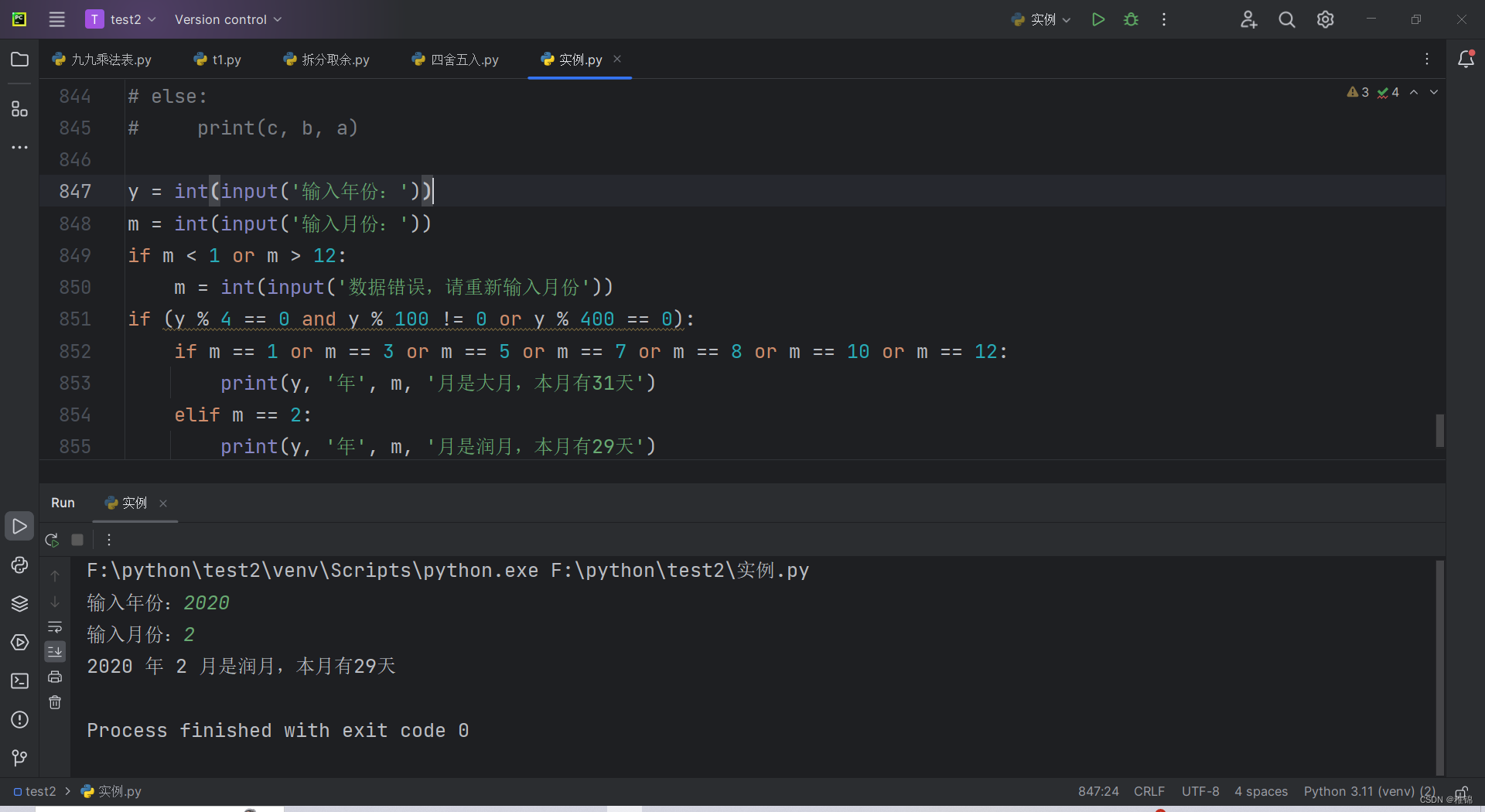Open Search Everywhere

click(1287, 19)
